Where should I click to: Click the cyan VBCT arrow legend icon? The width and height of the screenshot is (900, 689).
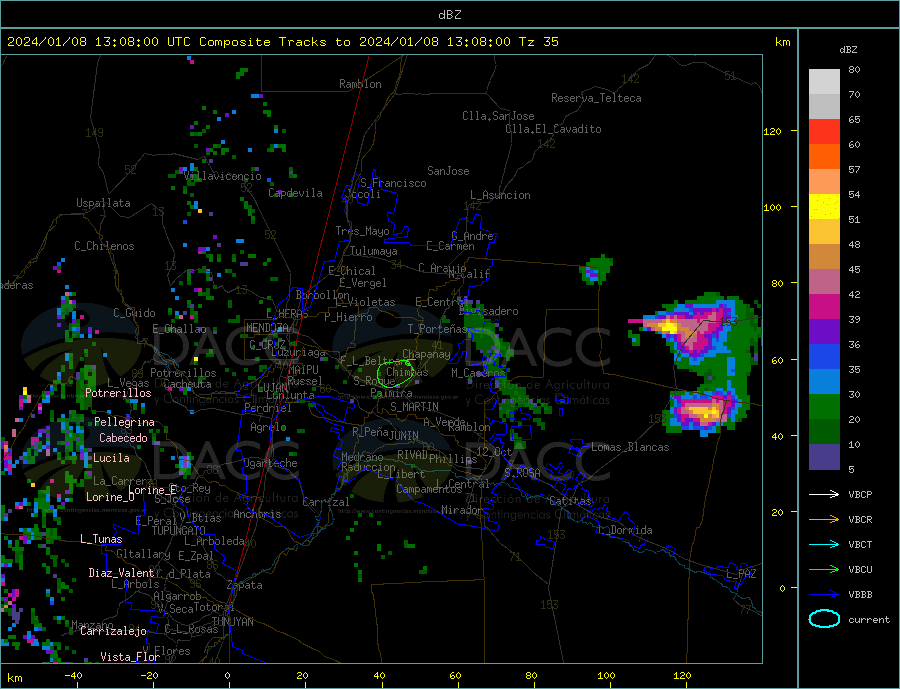[x=824, y=544]
